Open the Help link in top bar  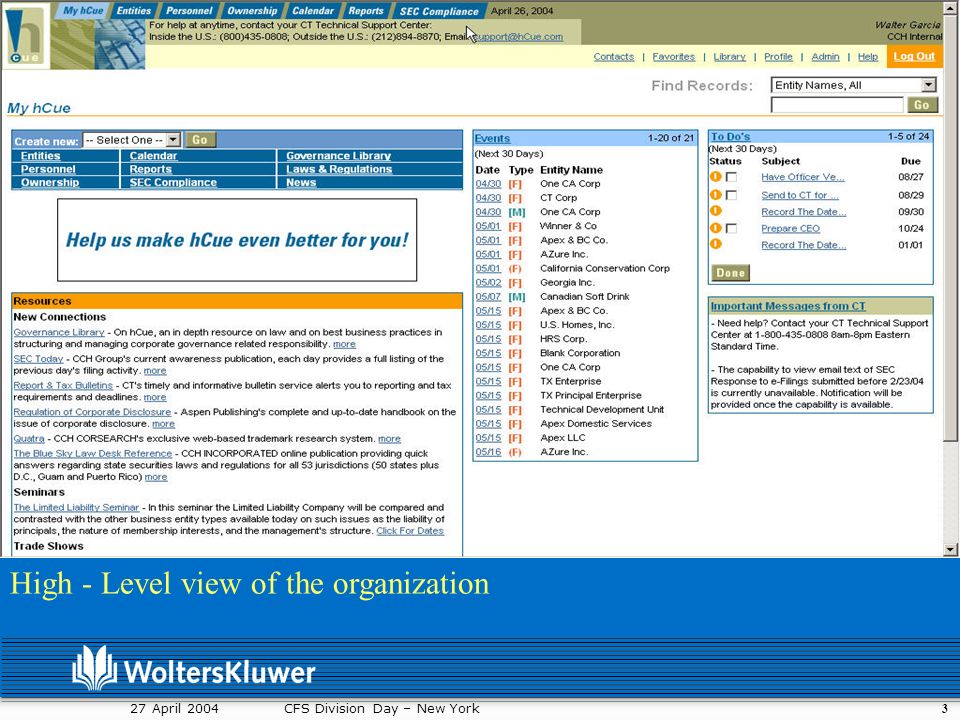[868, 56]
